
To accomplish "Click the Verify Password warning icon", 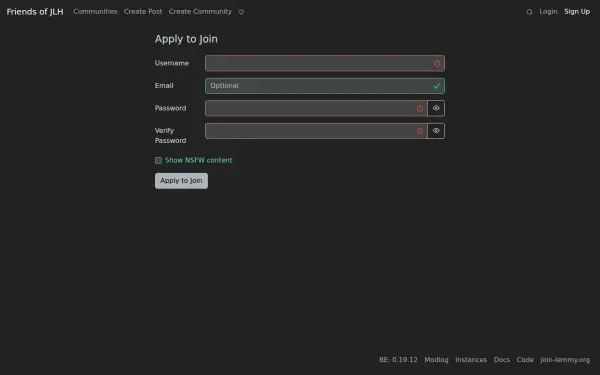I will [x=420, y=131].
